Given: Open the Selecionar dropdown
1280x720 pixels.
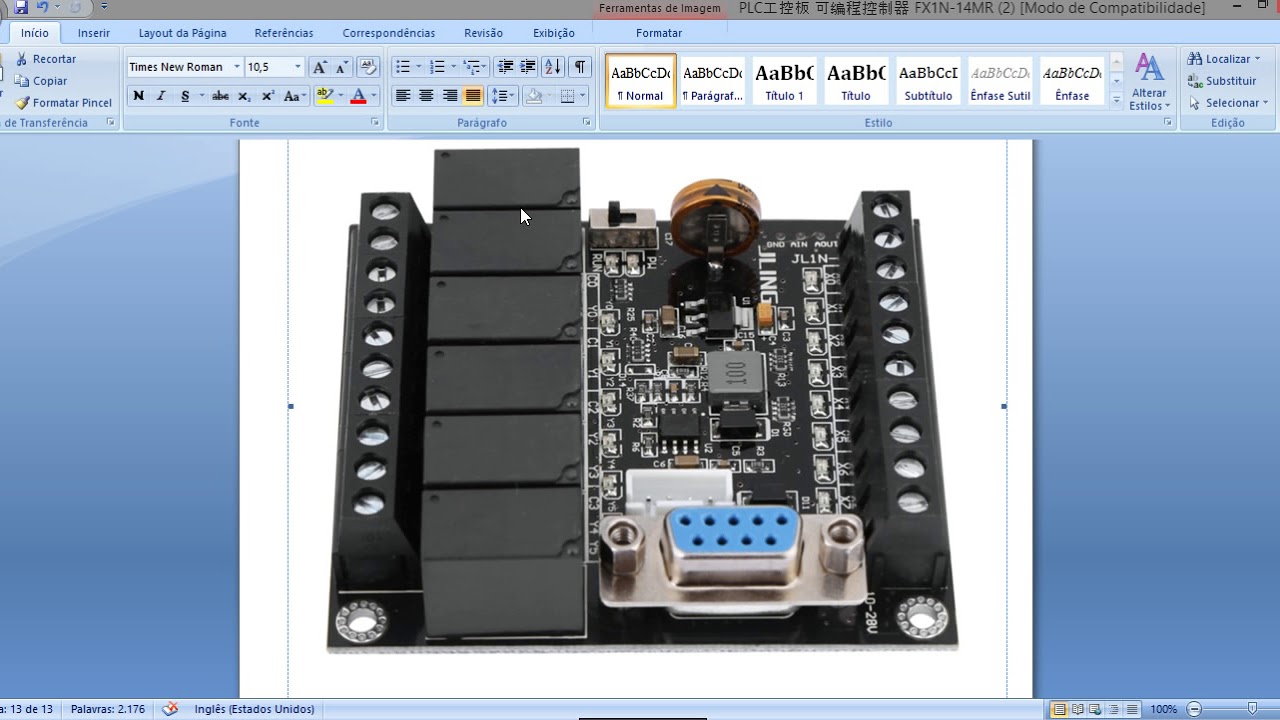Looking at the screenshot, I should pos(1229,103).
